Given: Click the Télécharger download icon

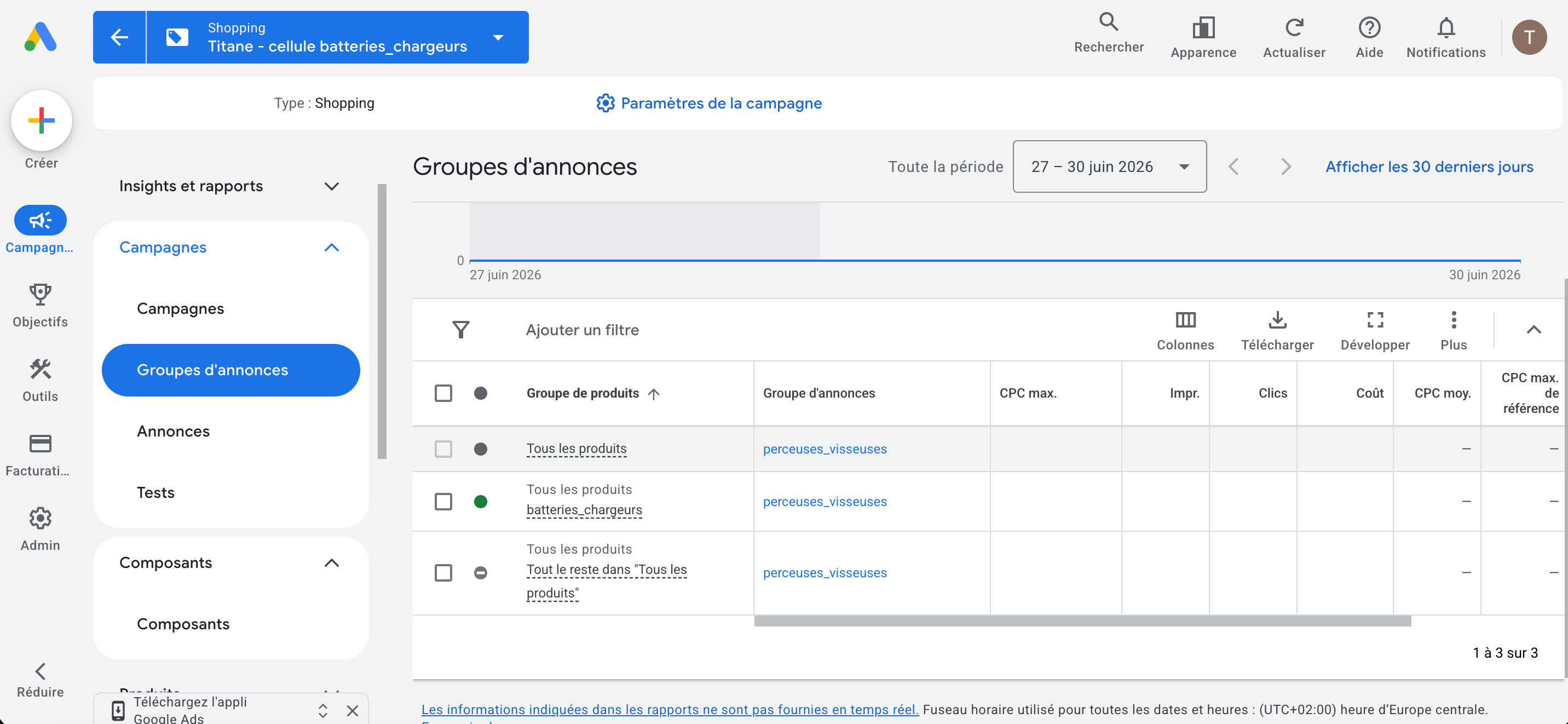Looking at the screenshot, I should coord(1277,320).
